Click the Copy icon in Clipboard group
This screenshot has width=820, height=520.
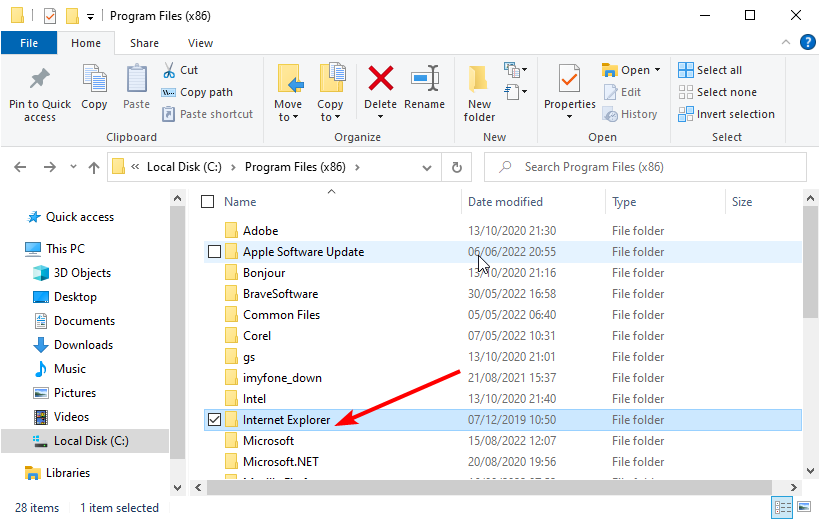[94, 79]
